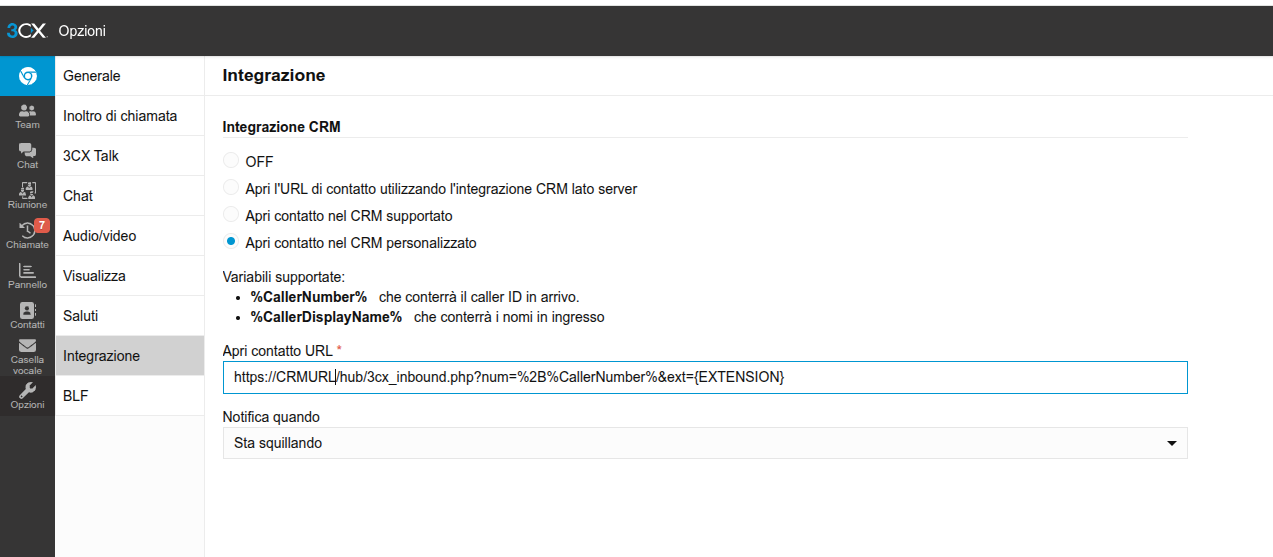Select Apri l'URL di contatto lato server option
The image size is (1273, 557).
(x=231, y=187)
